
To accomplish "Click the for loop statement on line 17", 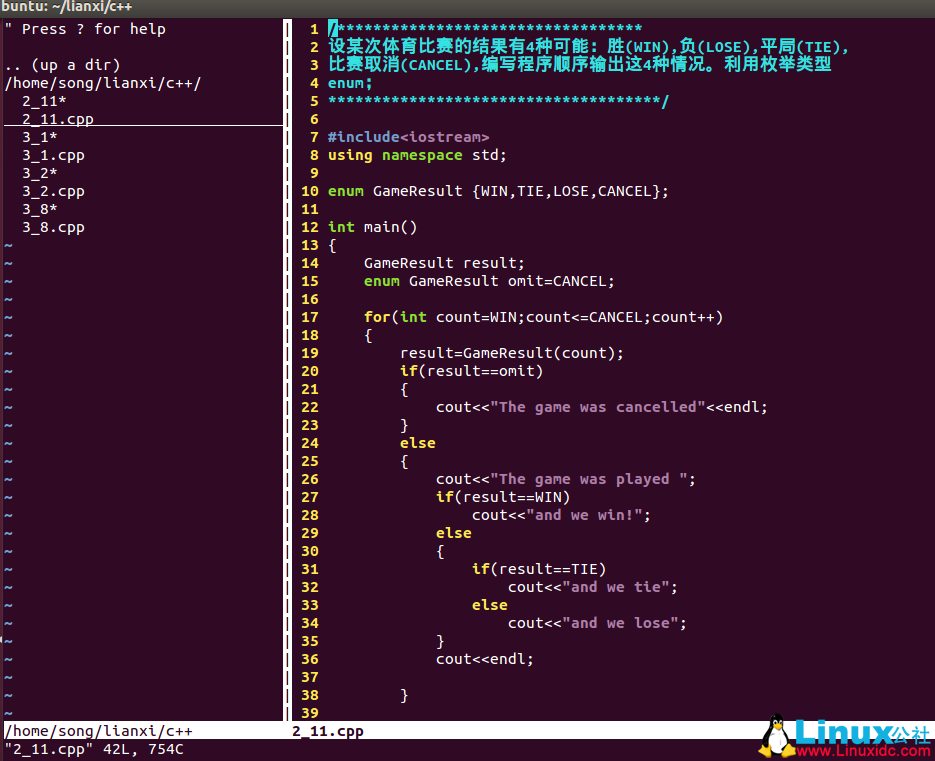I will (543, 317).
